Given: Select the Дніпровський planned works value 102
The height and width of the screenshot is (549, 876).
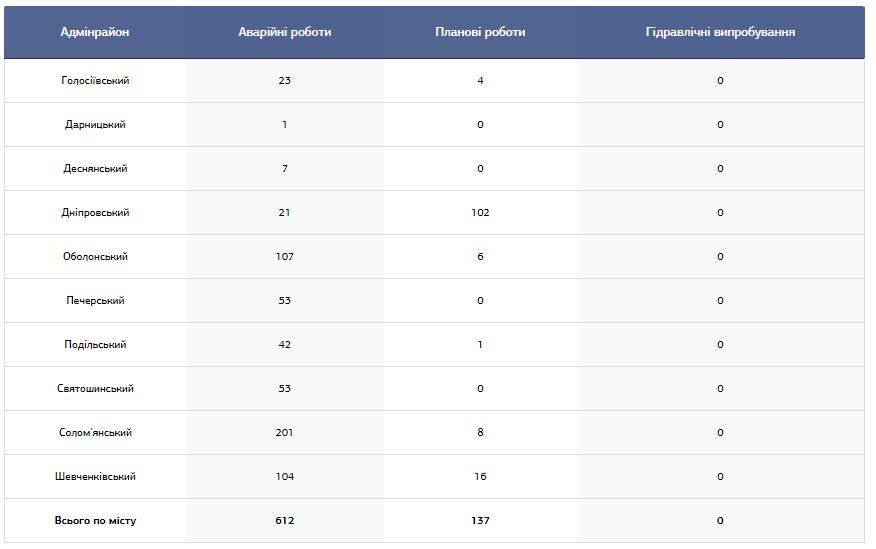Looking at the screenshot, I should click(x=480, y=213).
